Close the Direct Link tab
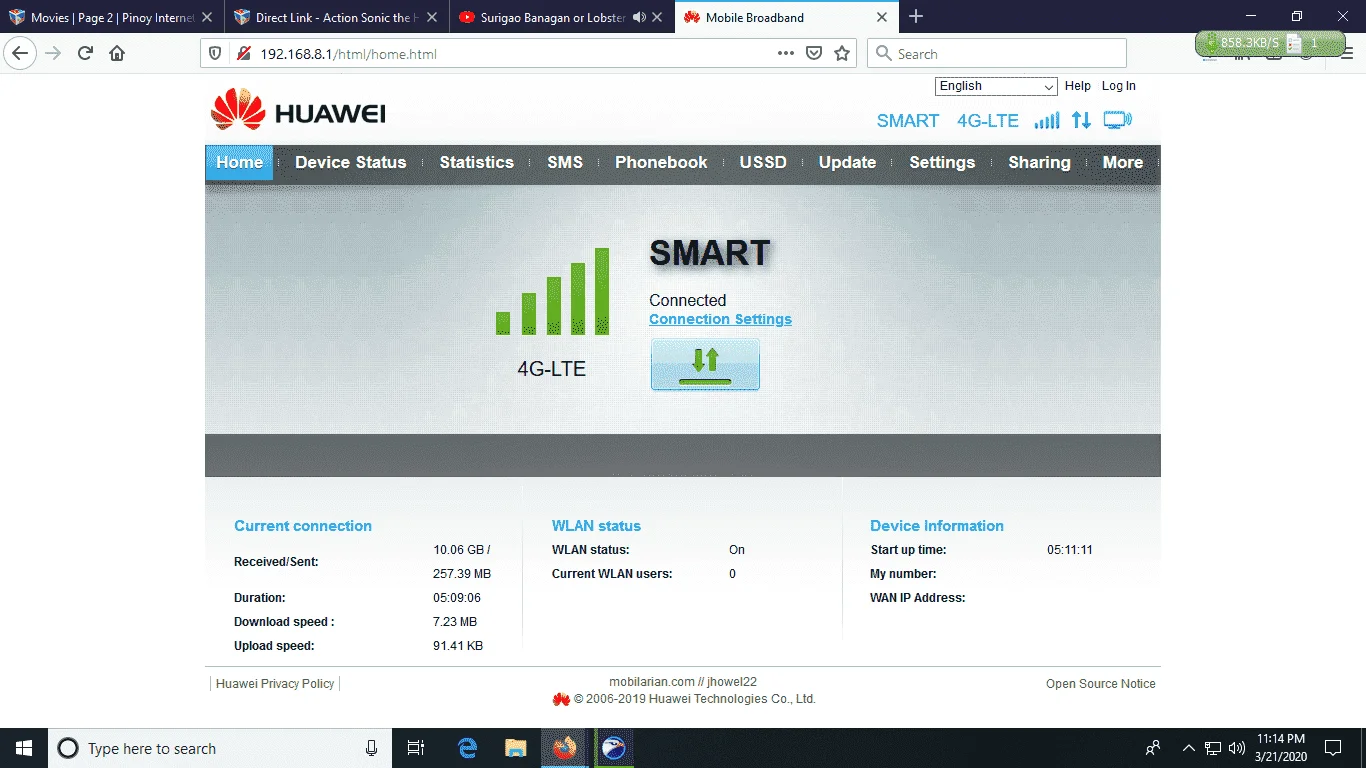Screen dimensions: 1366x768 click(432, 17)
